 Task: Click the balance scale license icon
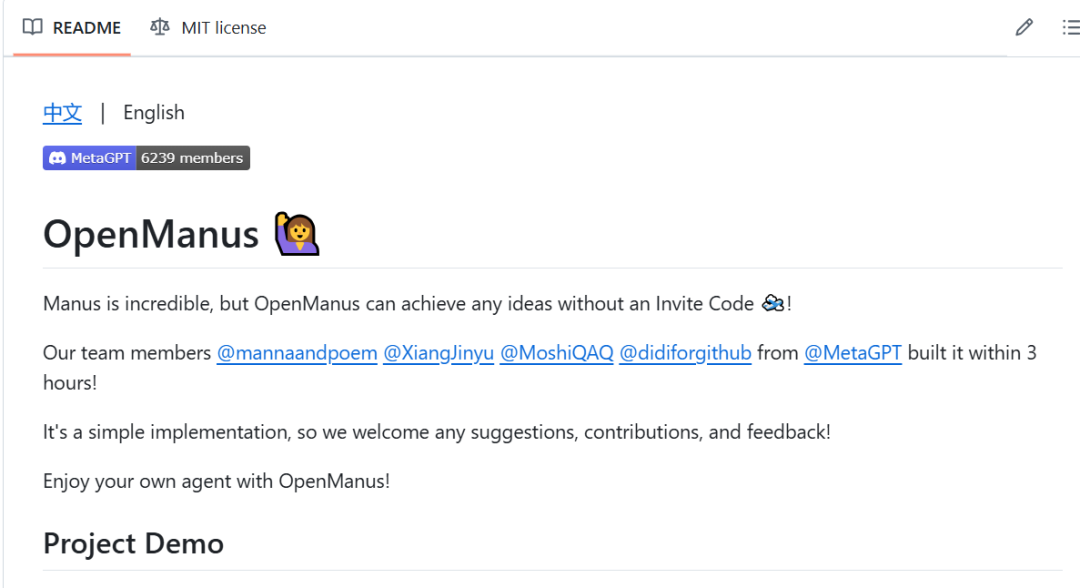click(160, 27)
